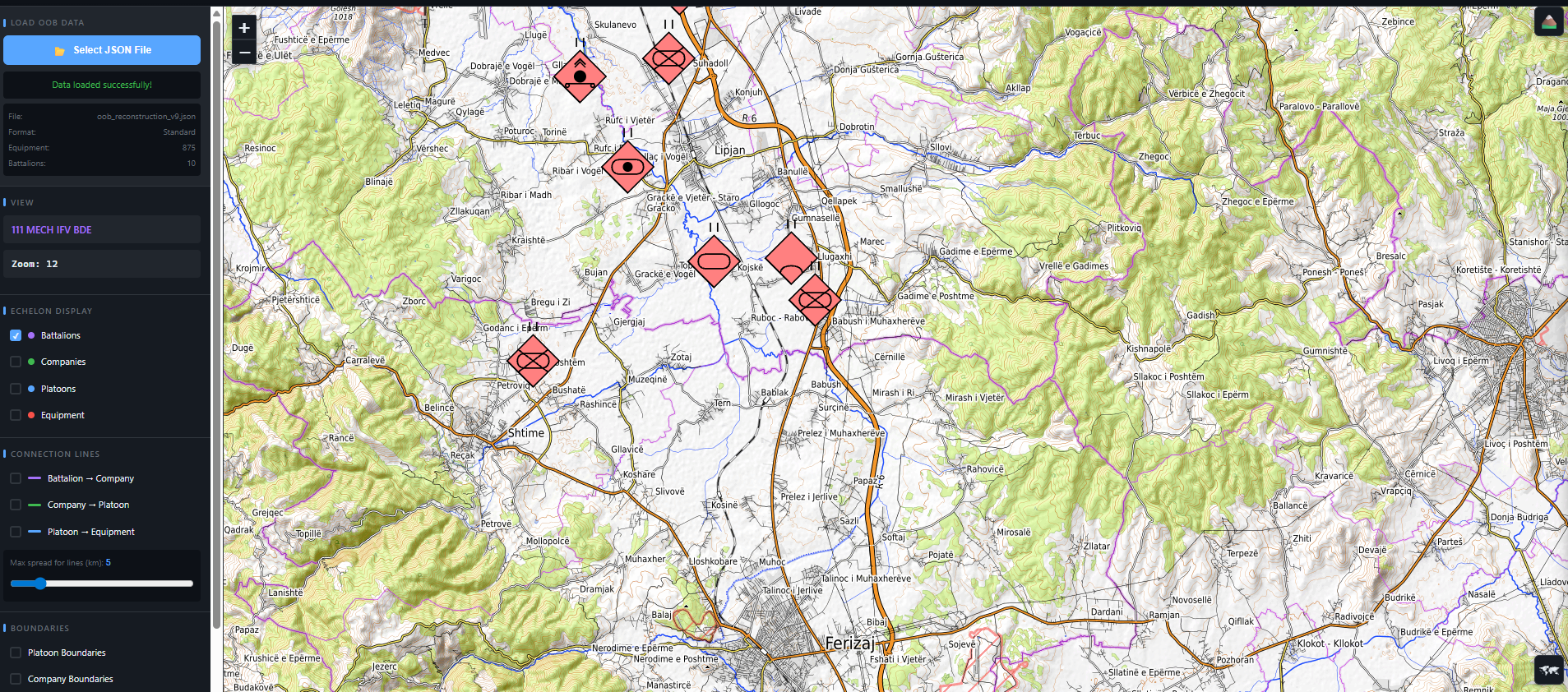
Task: Click the unit symbol west of Lipjan
Action: click(627, 167)
